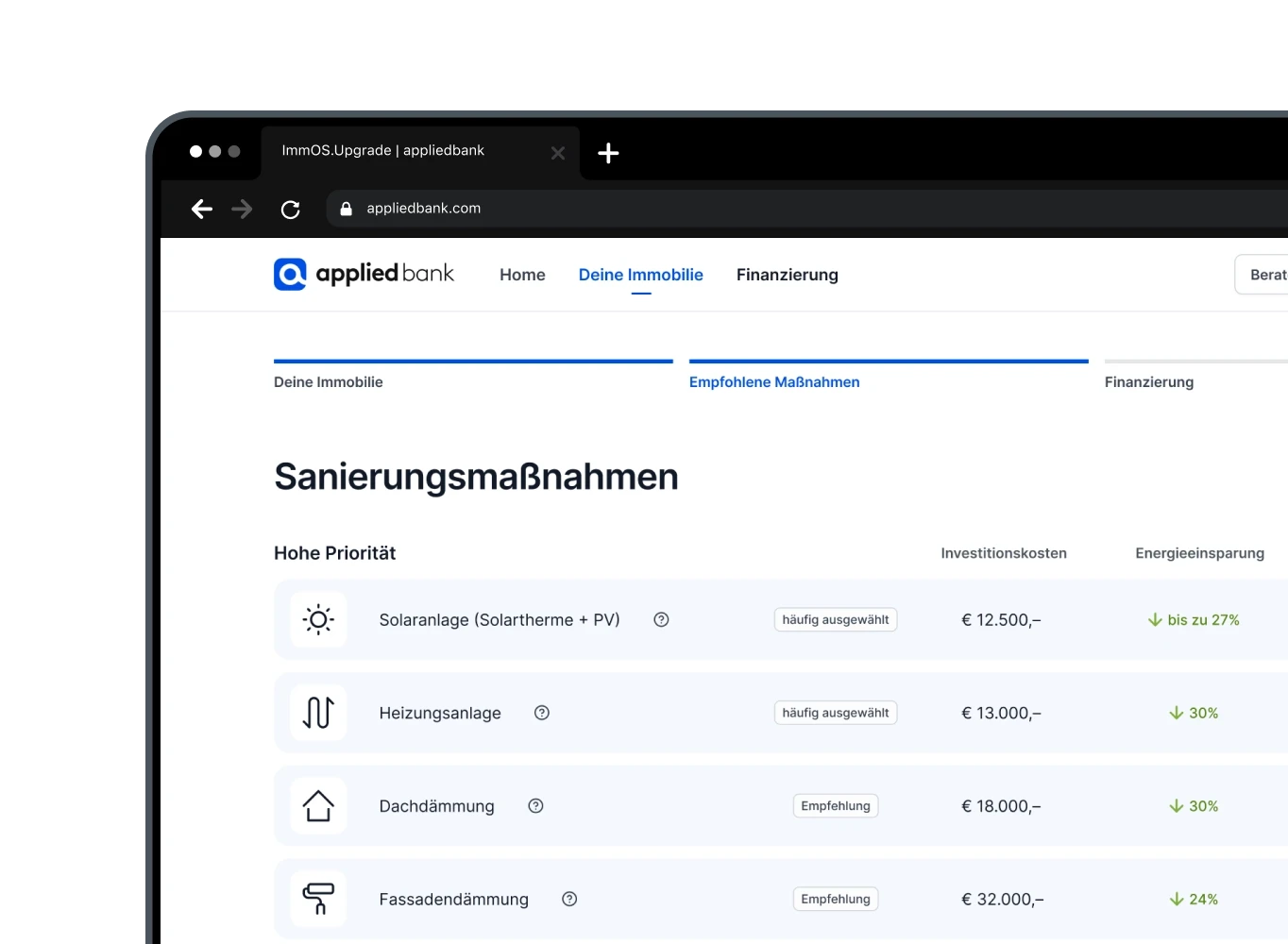Open the applied bank logo
This screenshot has width=1288, height=944.
tap(364, 274)
